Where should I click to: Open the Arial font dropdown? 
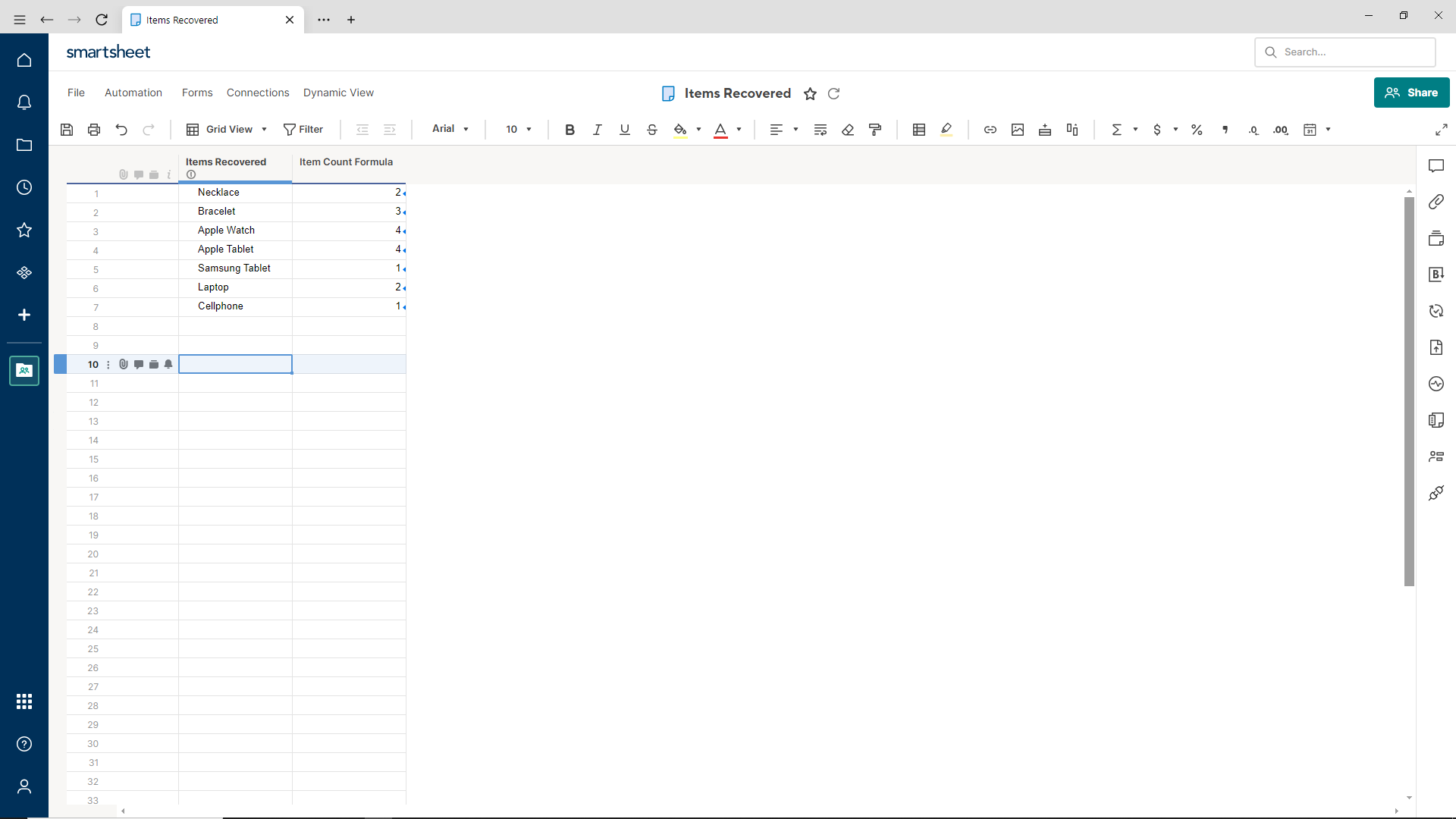[x=450, y=129]
